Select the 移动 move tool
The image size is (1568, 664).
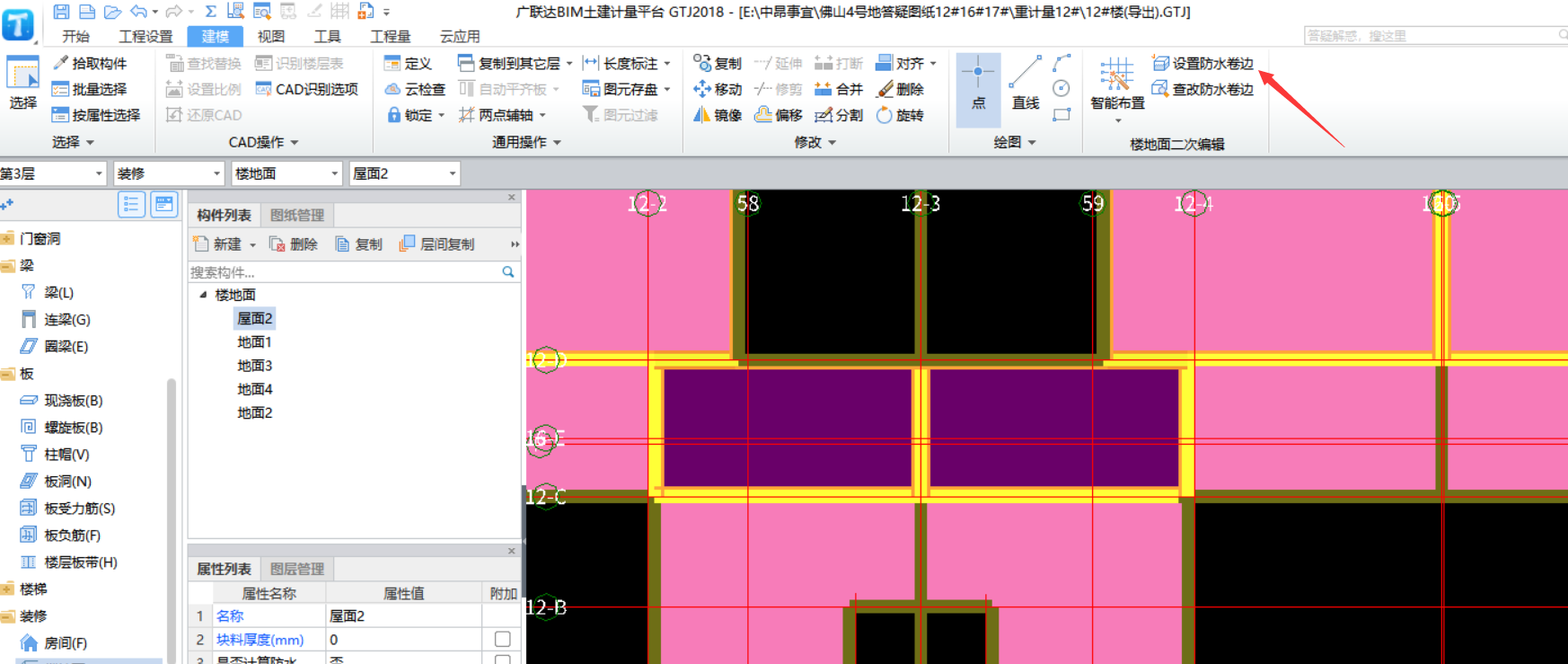point(718,89)
